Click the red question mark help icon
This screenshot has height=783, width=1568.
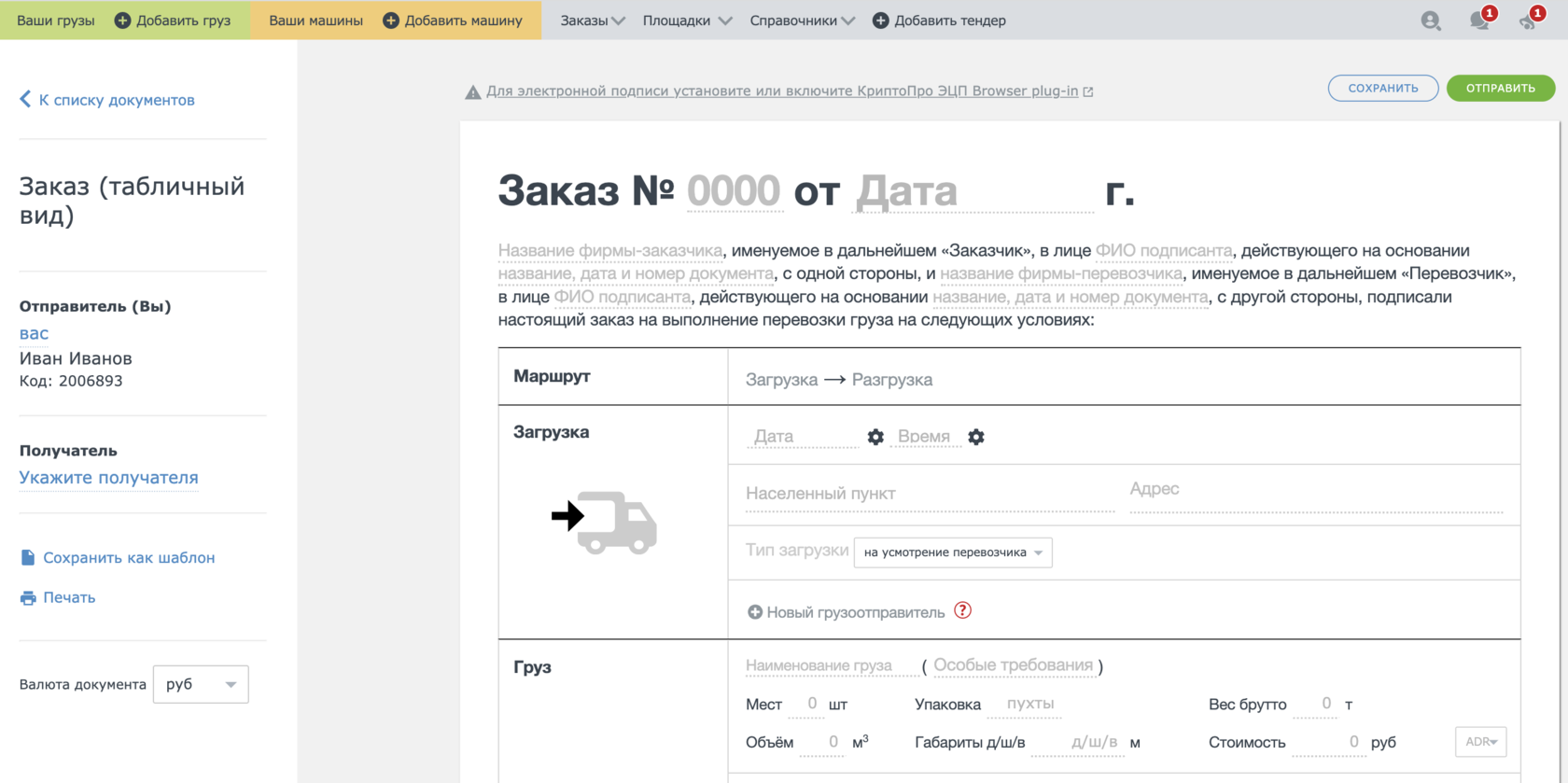tap(963, 610)
